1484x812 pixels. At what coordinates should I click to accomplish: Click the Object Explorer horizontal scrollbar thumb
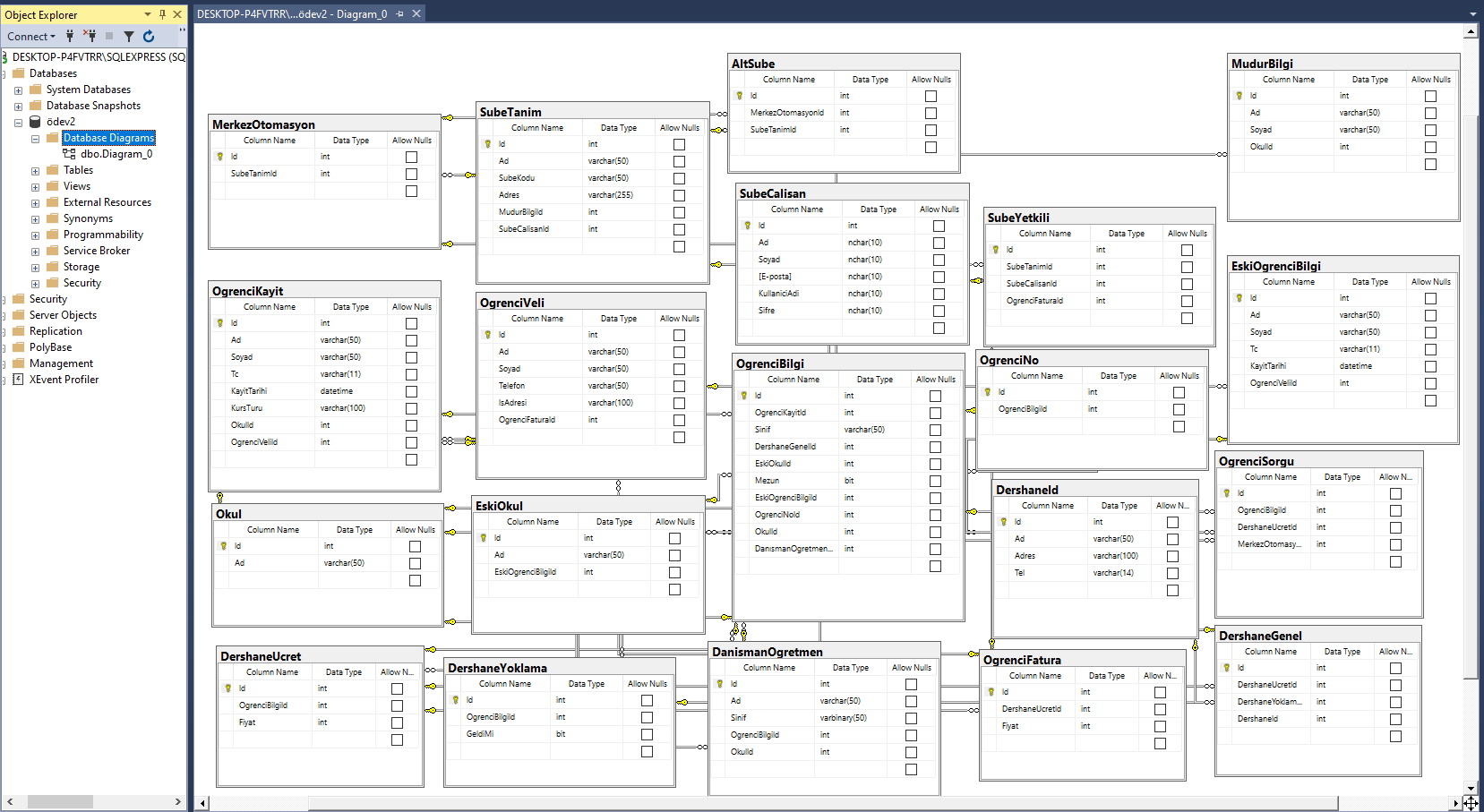[x=60, y=801]
